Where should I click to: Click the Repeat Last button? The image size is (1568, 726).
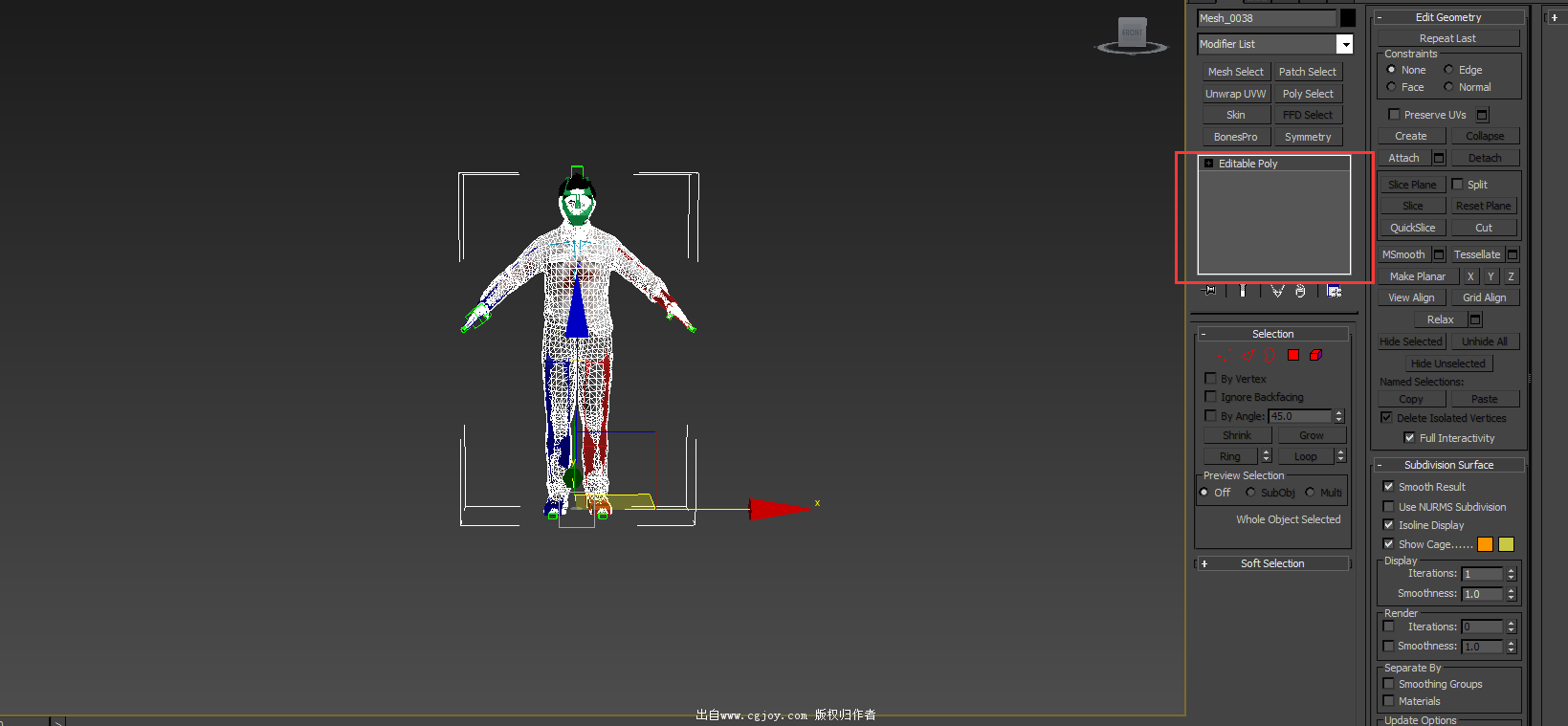(1447, 38)
